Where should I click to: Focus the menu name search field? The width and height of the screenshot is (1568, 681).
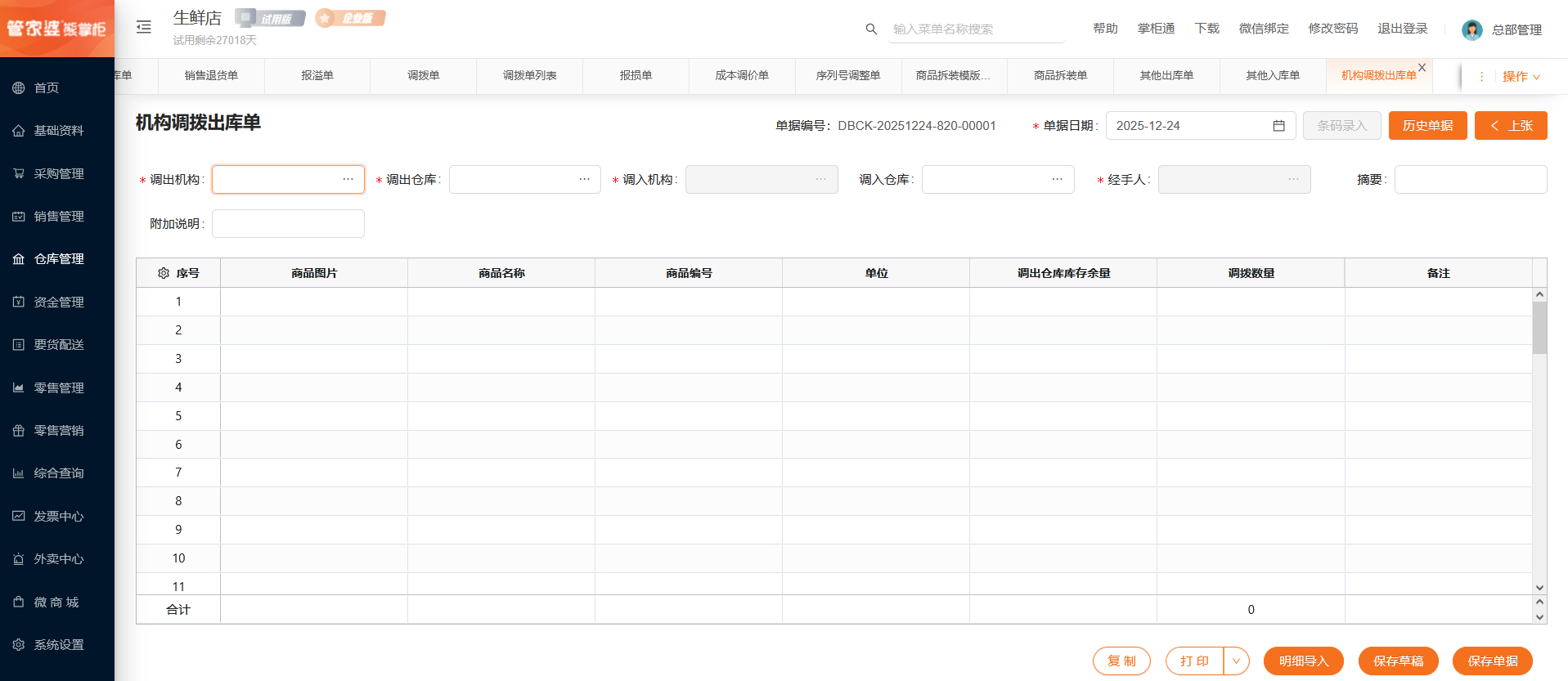pyautogui.click(x=976, y=29)
